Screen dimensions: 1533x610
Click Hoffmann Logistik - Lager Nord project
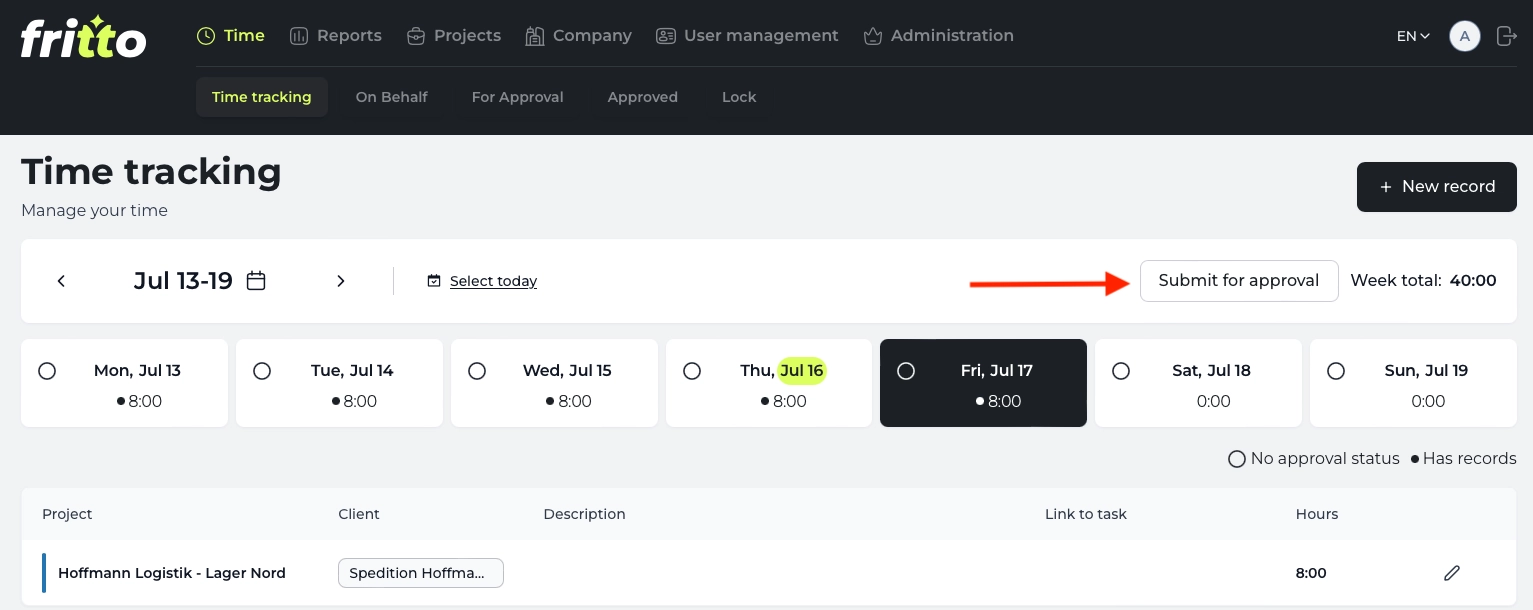[172, 573]
